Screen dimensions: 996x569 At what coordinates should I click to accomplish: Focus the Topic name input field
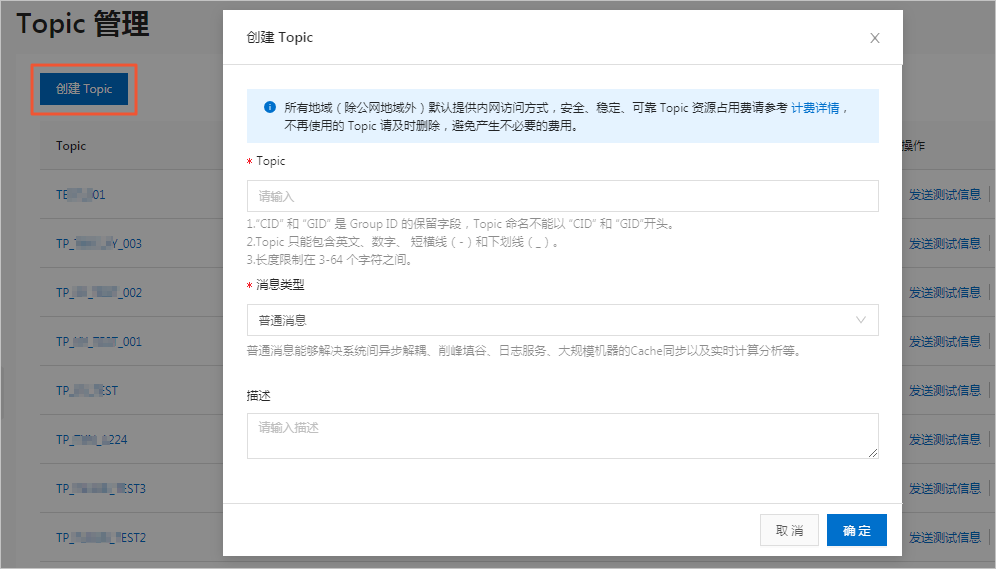coord(563,196)
